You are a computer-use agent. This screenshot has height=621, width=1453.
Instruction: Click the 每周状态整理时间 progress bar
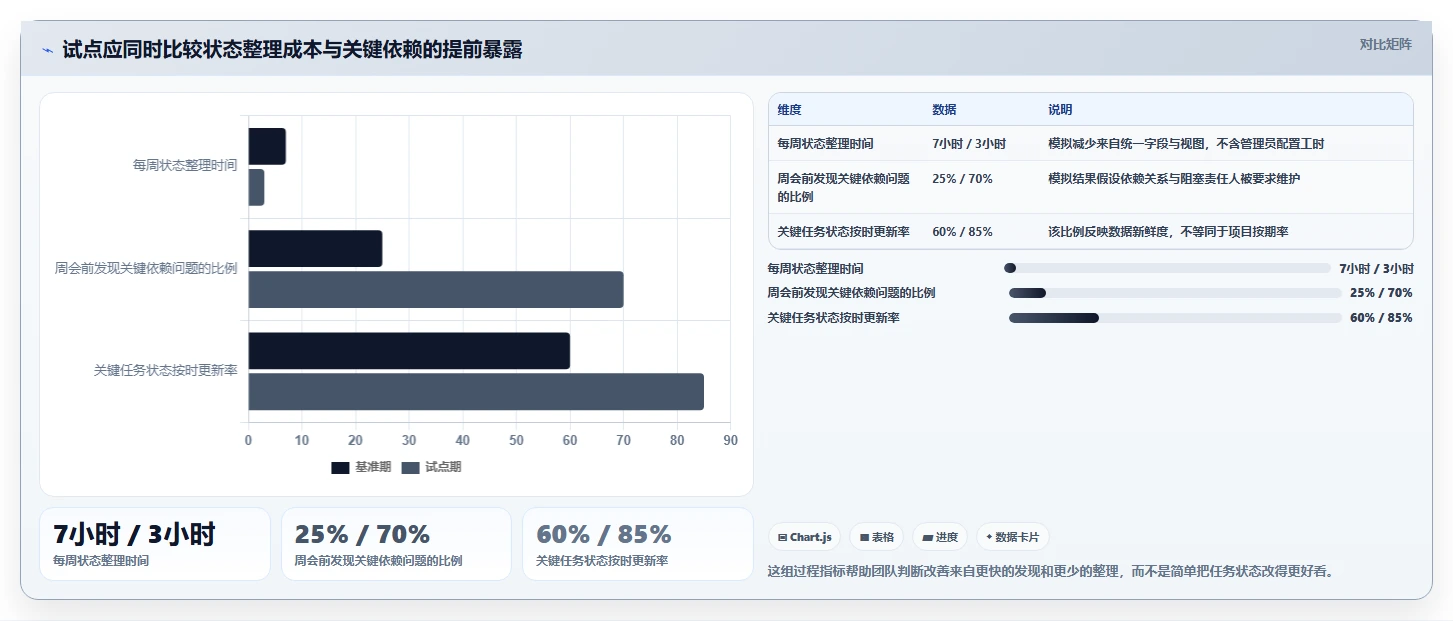pos(1167,268)
